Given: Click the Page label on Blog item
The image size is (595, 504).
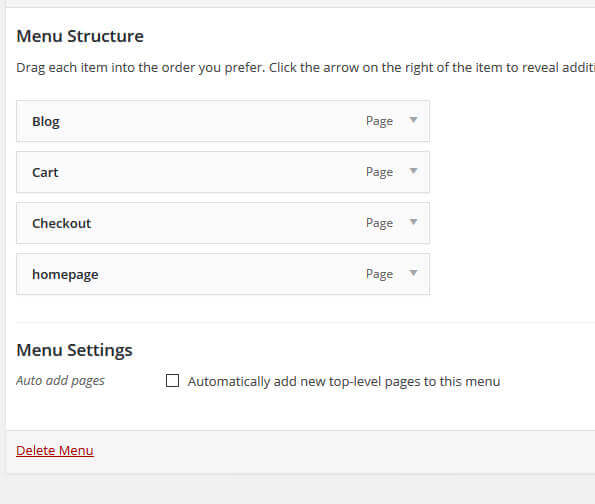Looking at the screenshot, I should (x=379, y=121).
